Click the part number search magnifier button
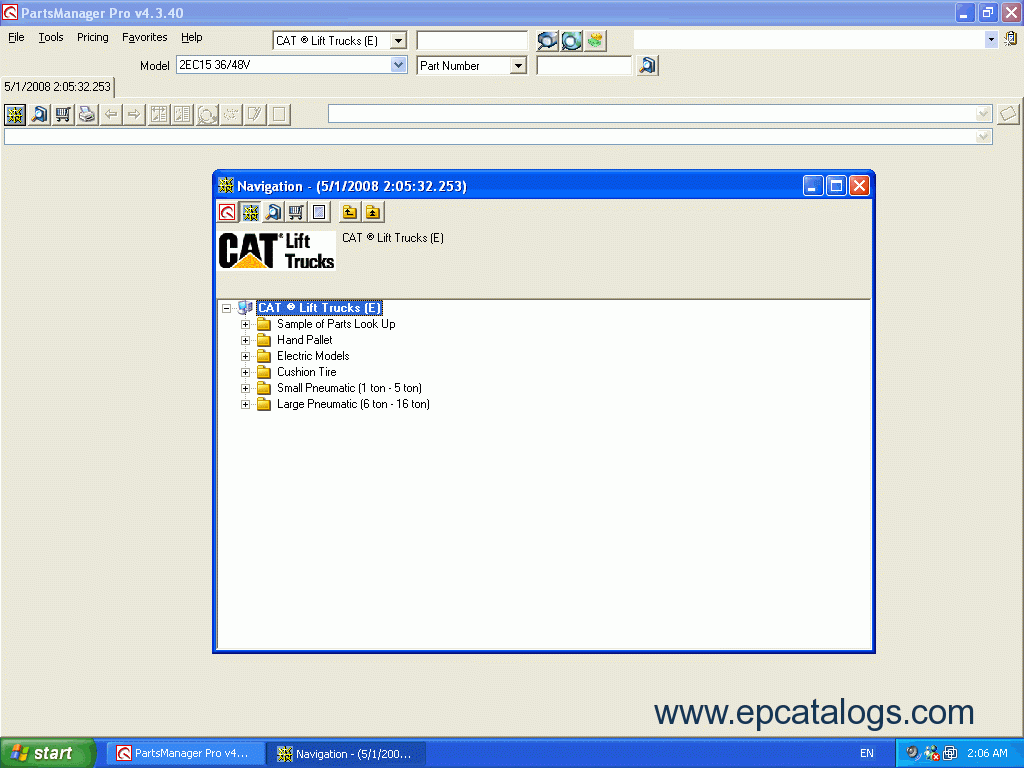The height and width of the screenshot is (768, 1024). pyautogui.click(x=647, y=65)
